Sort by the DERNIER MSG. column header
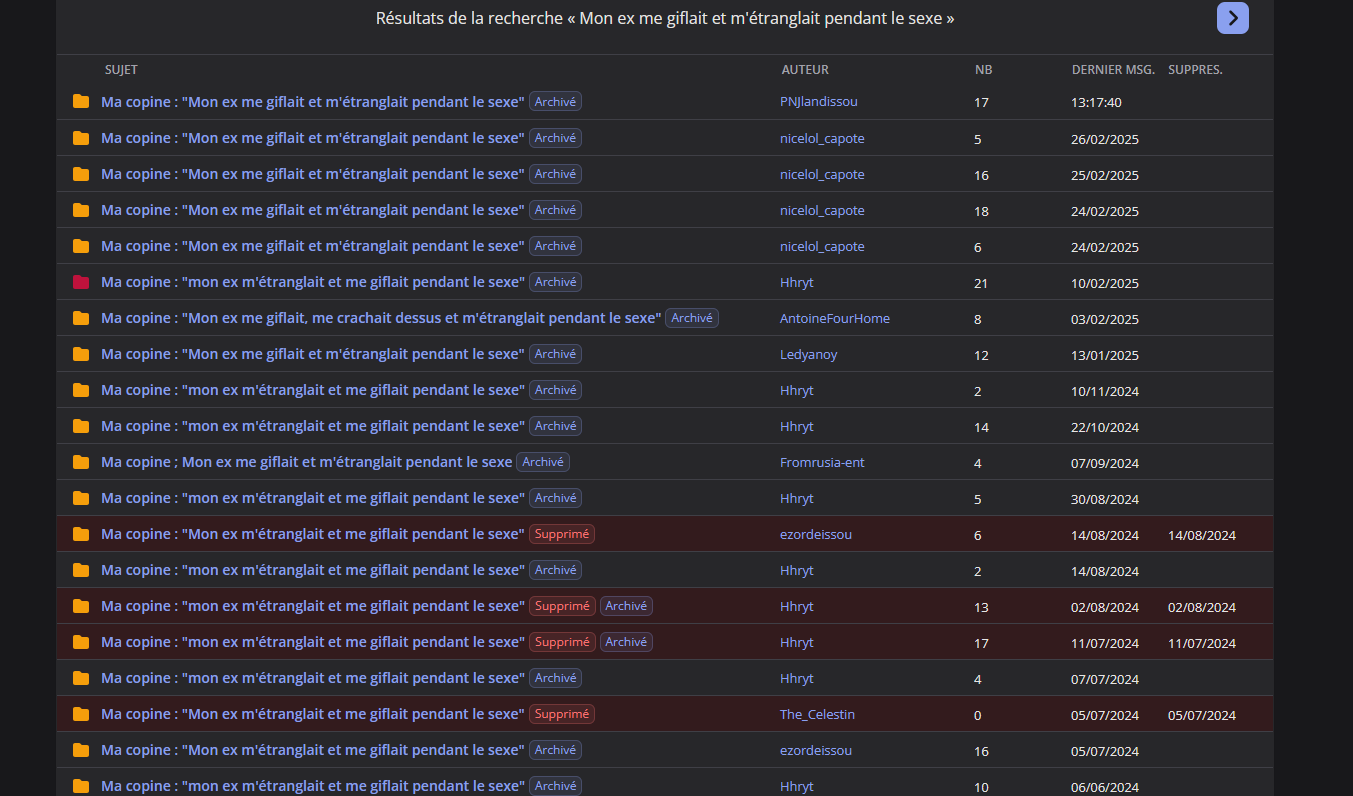1353x796 pixels. [x=1113, y=70]
